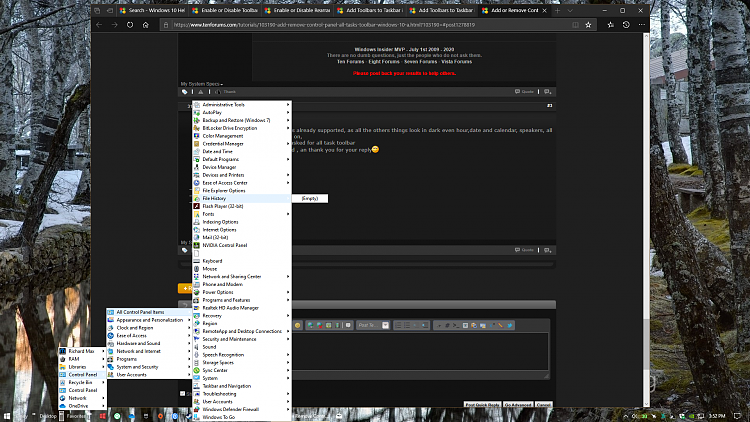Click the browser vertical scrollbar
Screen dimensions: 750x422
coord(646,220)
